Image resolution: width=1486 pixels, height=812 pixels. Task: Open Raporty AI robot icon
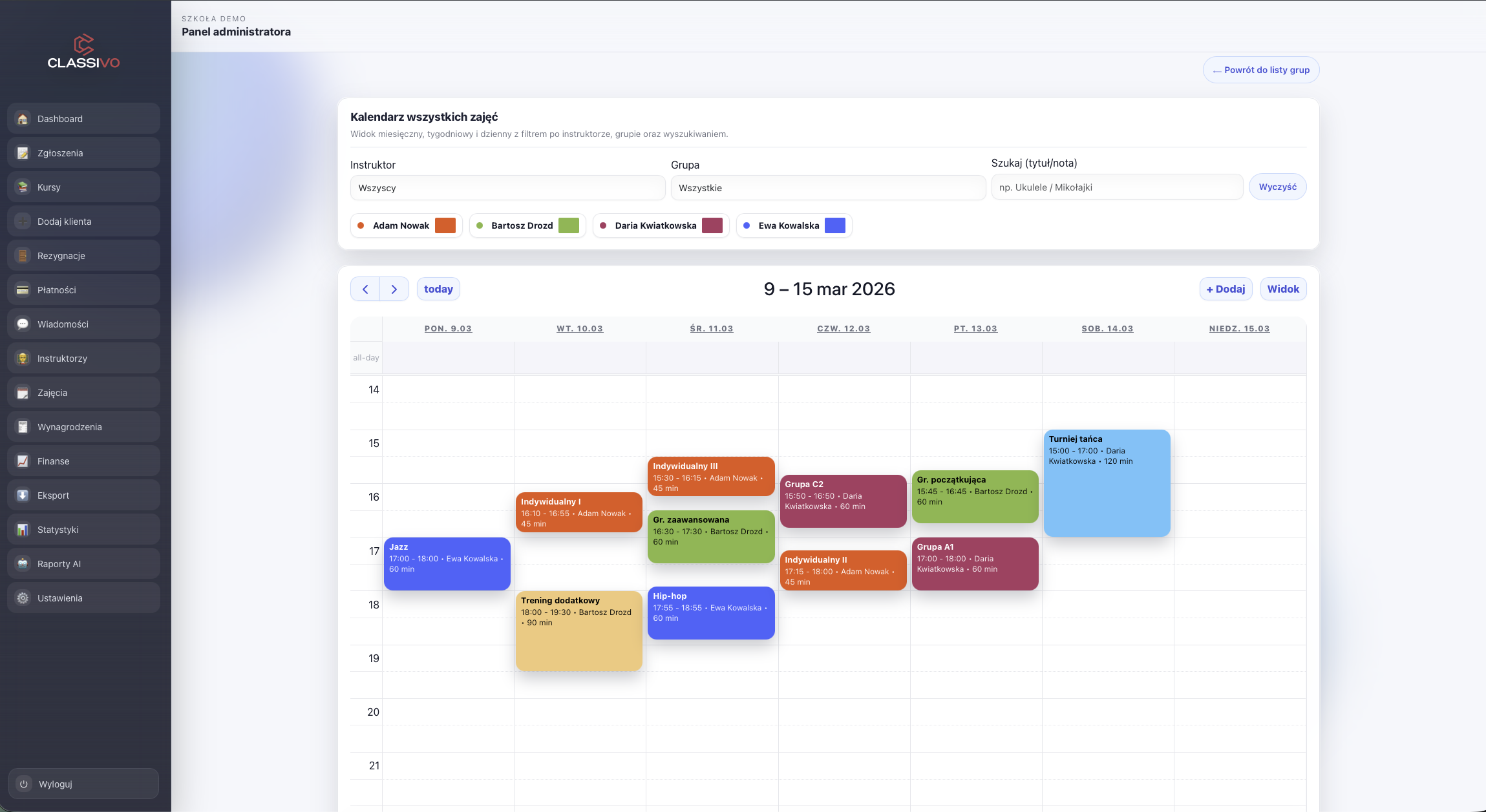23,564
